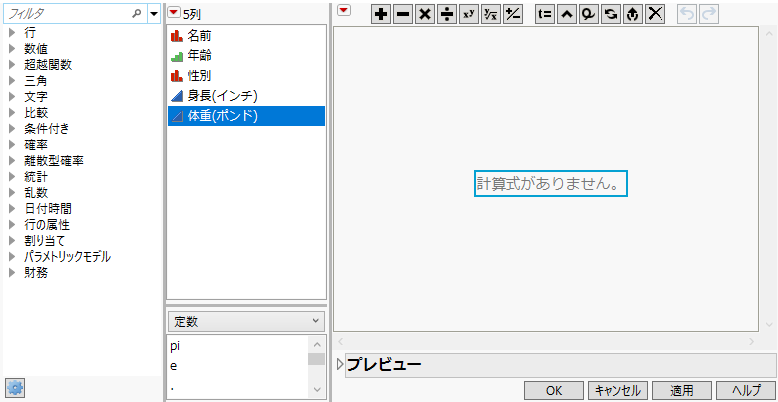The width and height of the screenshot is (778, 402).
Task: Select the 名前 column
Action: click(x=246, y=36)
